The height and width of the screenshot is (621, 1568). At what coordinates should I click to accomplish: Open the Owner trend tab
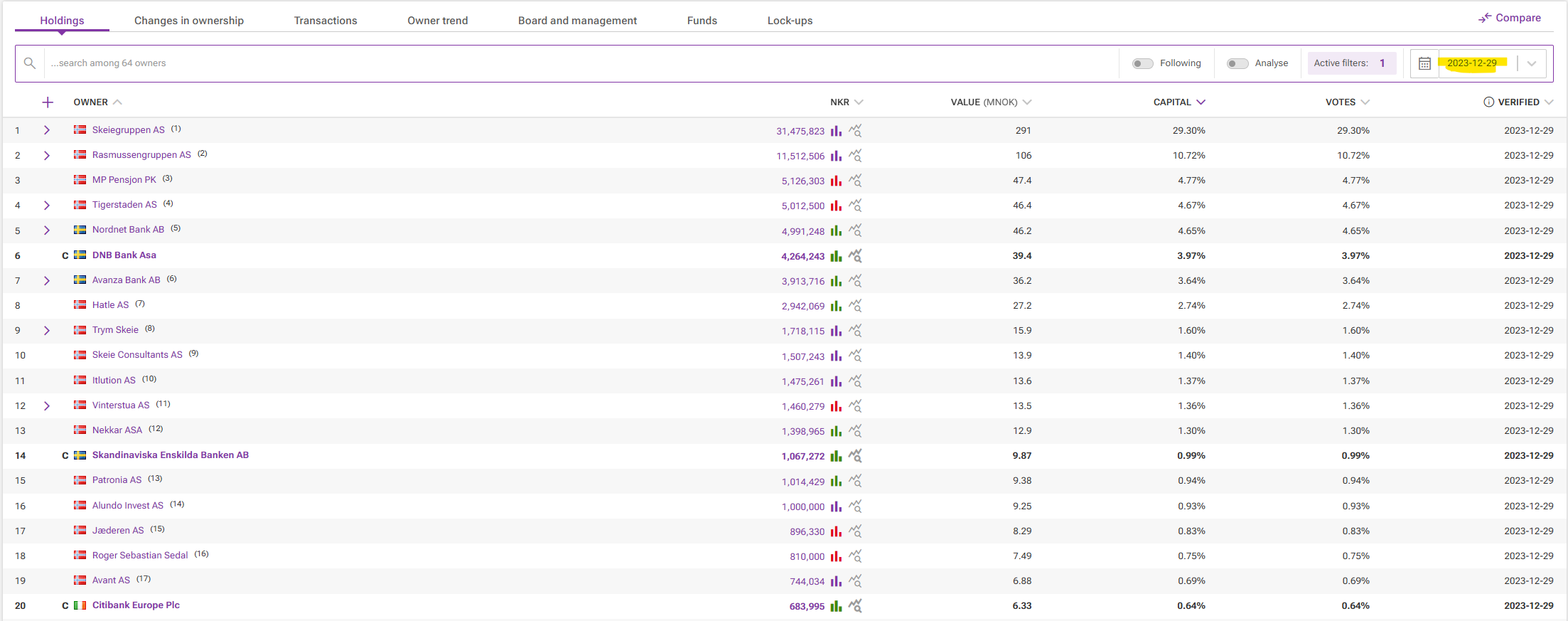click(x=438, y=20)
